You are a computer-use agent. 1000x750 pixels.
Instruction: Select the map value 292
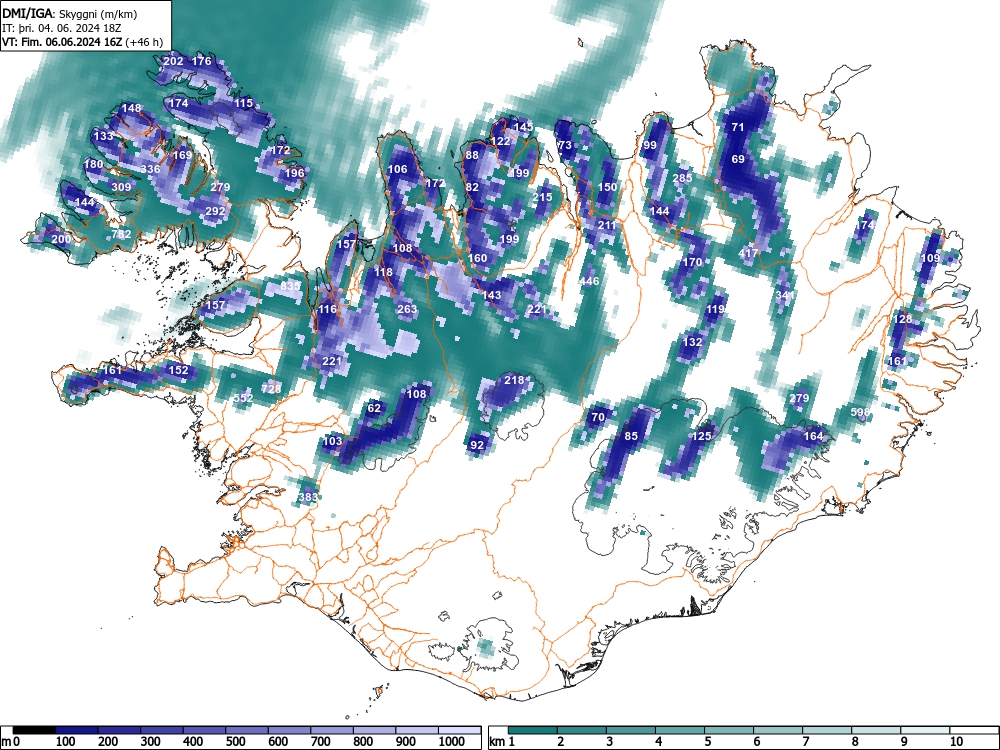(x=216, y=211)
